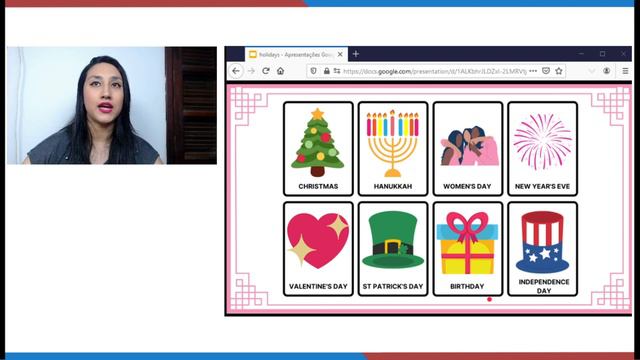The image size is (640, 360).
Task: Open a new tab with the plus button
Action: tap(356, 54)
